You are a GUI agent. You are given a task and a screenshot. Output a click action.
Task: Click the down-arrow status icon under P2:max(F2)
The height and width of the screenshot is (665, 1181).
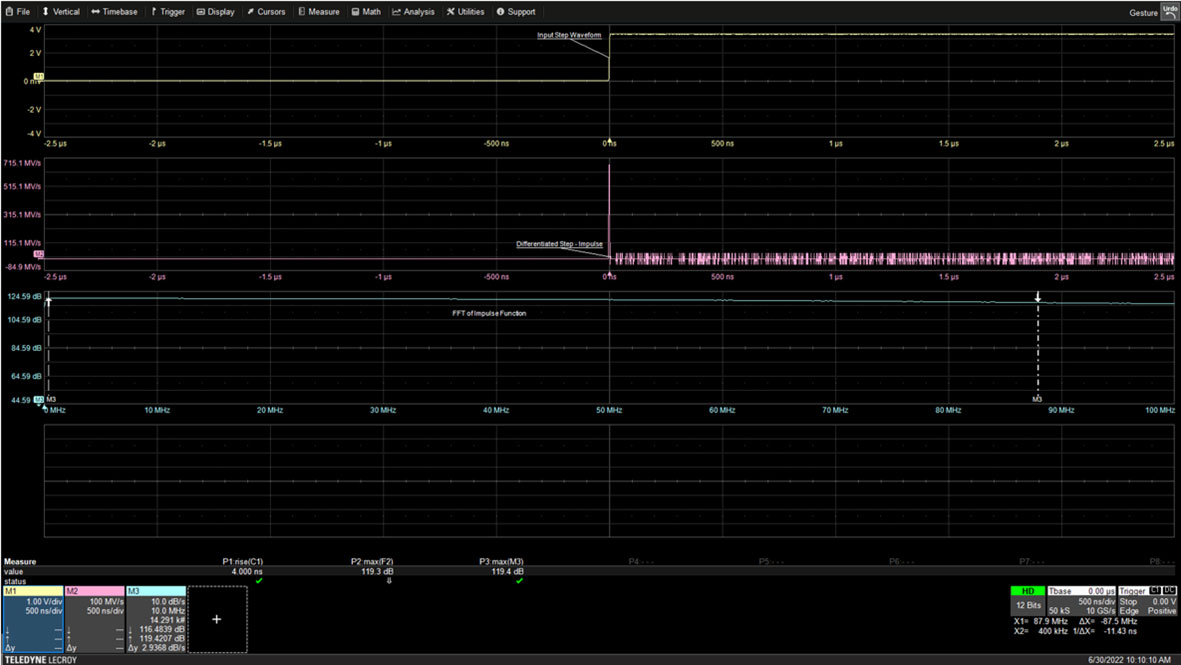coord(389,581)
